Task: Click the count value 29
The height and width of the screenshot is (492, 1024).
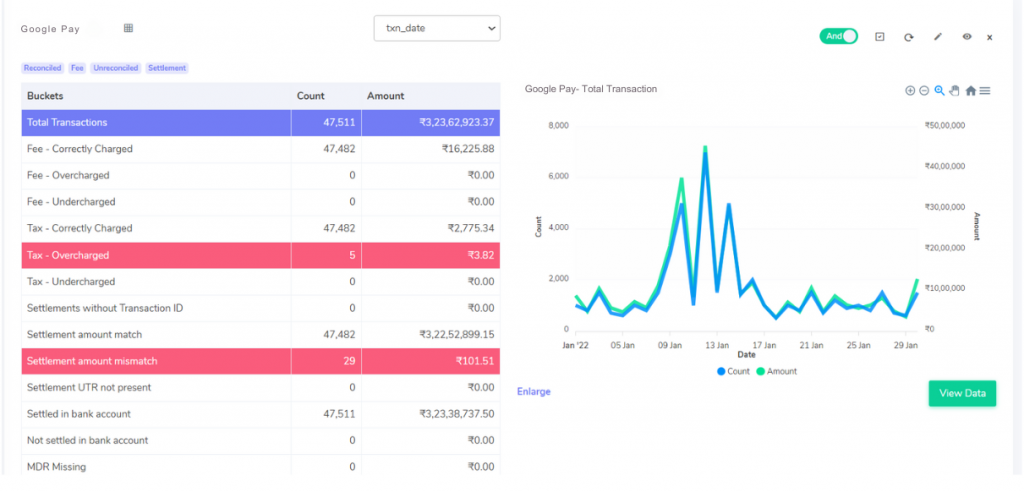Action: [x=349, y=361]
